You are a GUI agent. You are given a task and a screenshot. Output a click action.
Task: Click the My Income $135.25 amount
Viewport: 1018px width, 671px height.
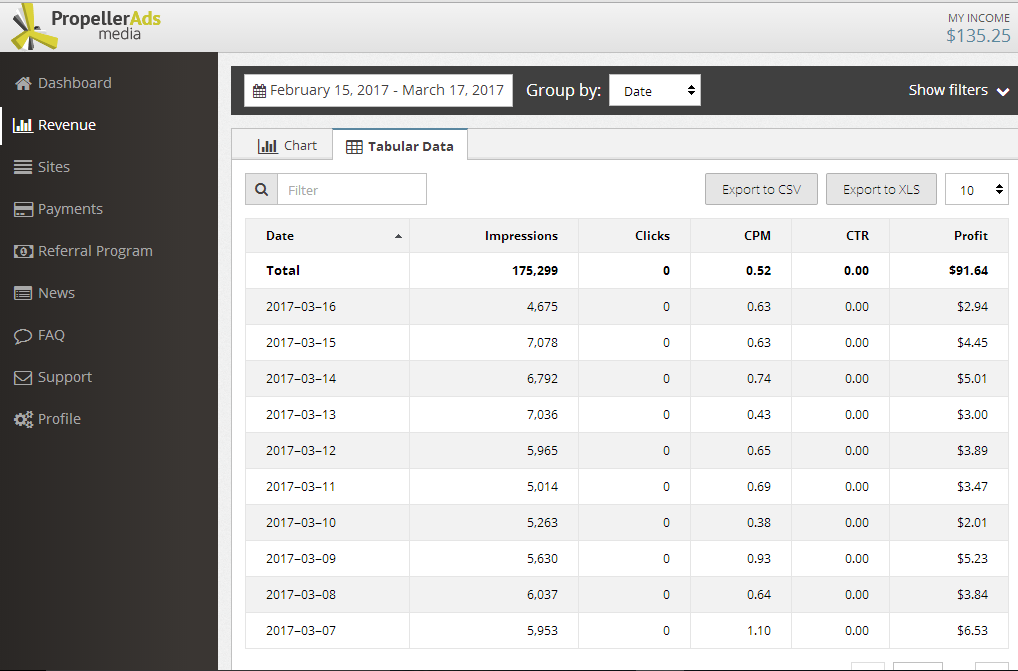tap(978, 36)
